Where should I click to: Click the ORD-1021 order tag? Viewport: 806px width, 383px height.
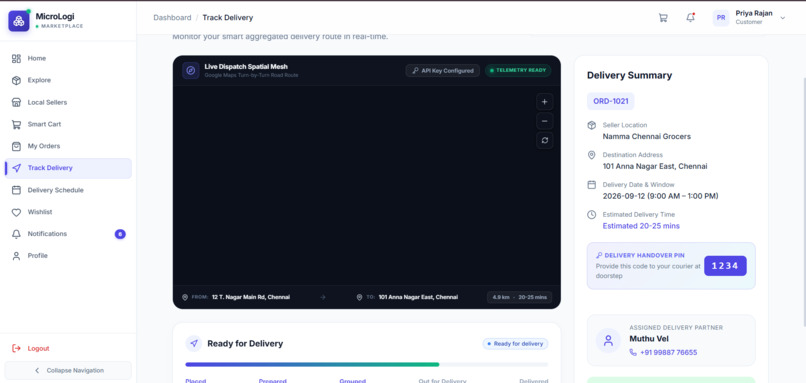pyautogui.click(x=611, y=101)
